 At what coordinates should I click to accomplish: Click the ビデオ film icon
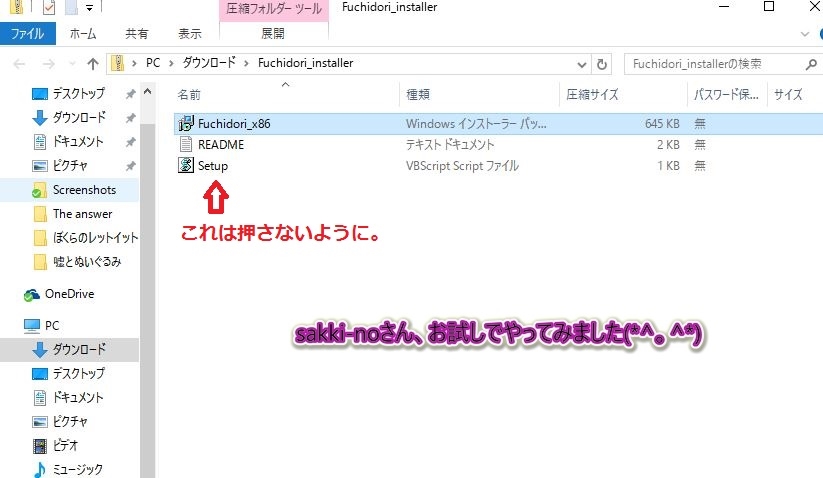click(40, 446)
